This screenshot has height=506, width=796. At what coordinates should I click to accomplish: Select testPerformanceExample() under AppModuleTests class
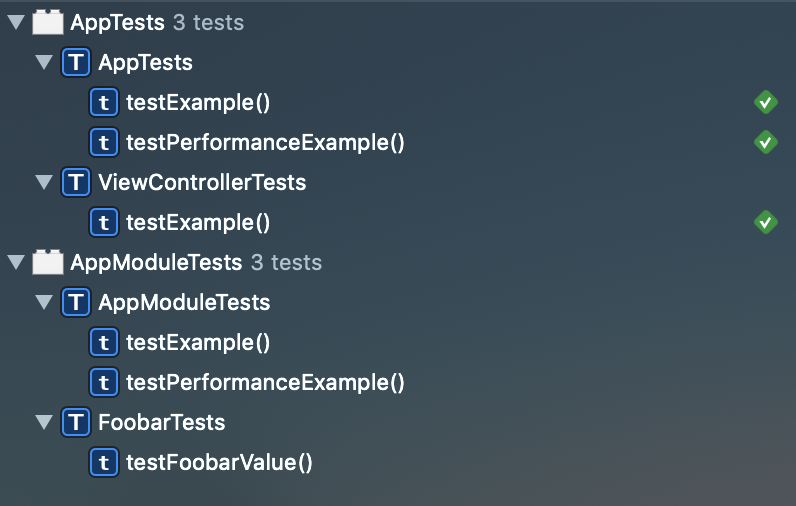(x=265, y=382)
